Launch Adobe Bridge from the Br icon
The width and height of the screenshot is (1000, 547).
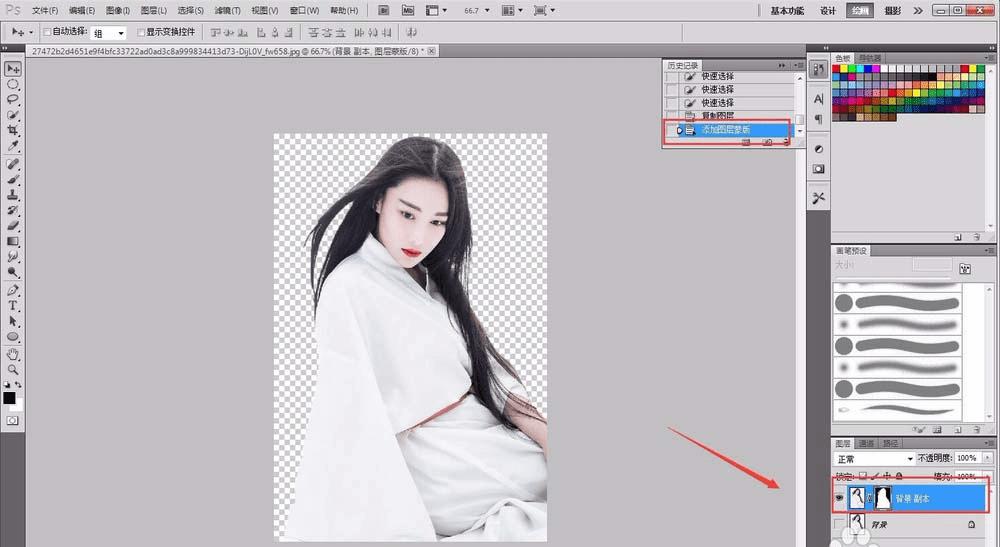pos(385,10)
